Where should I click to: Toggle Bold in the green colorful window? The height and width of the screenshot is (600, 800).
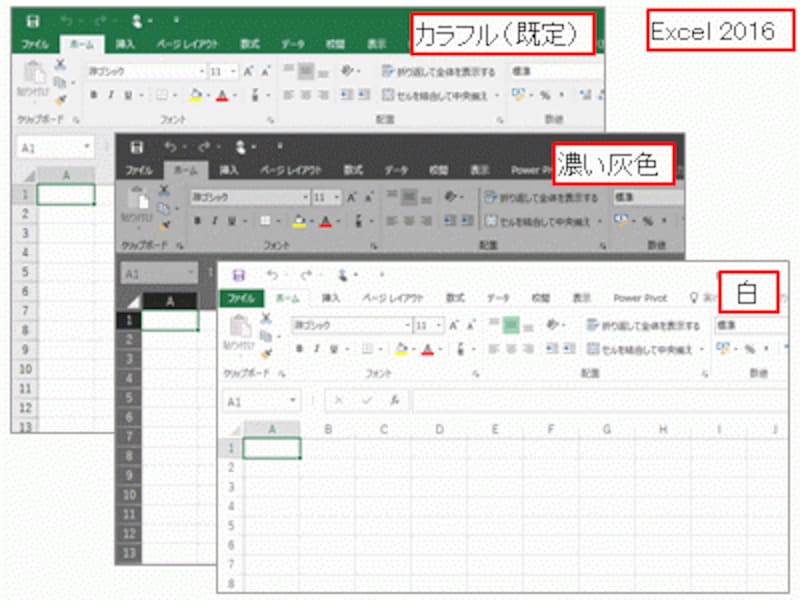tap(94, 95)
